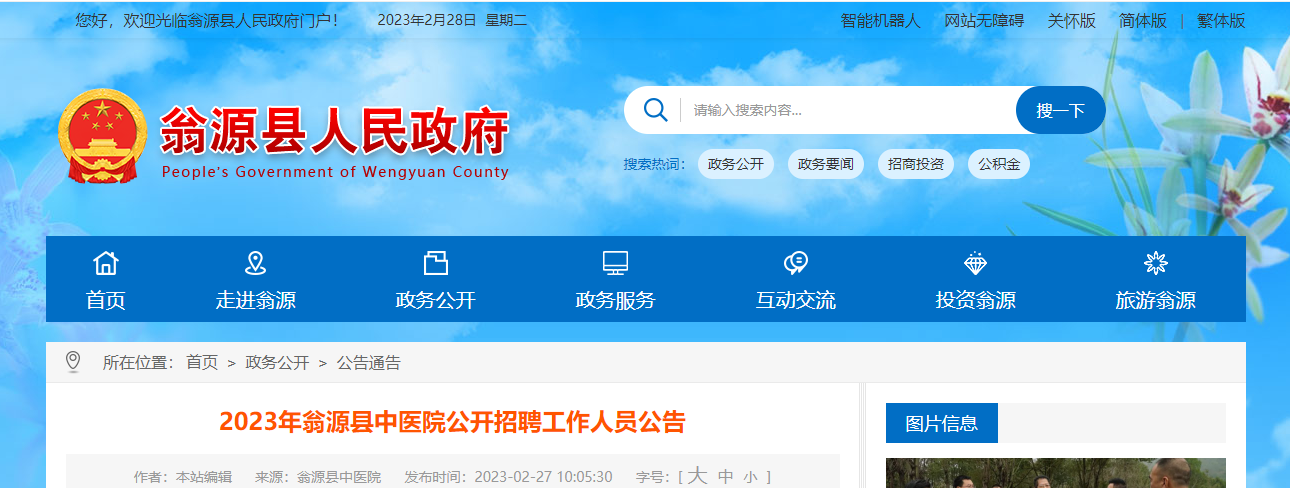
Task: Click the 政务要闻 hot search tag
Action: 826,164
